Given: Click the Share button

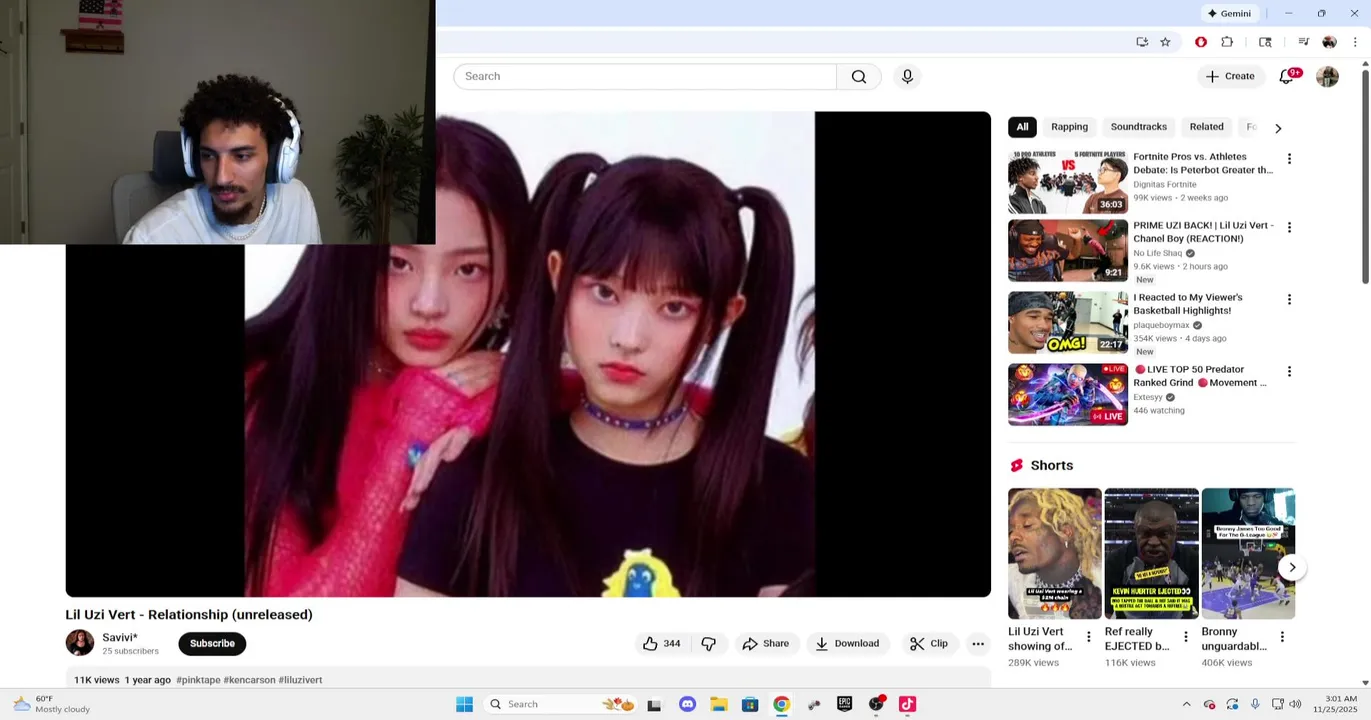Looking at the screenshot, I should pos(765,644).
